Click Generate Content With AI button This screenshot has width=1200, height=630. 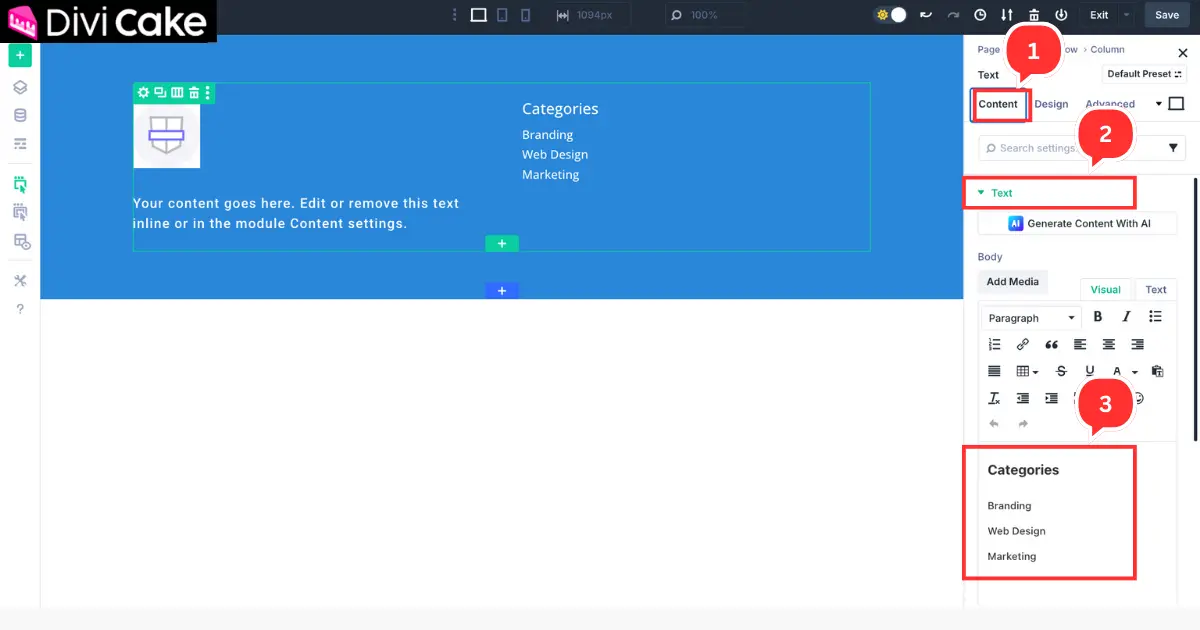tap(1078, 223)
